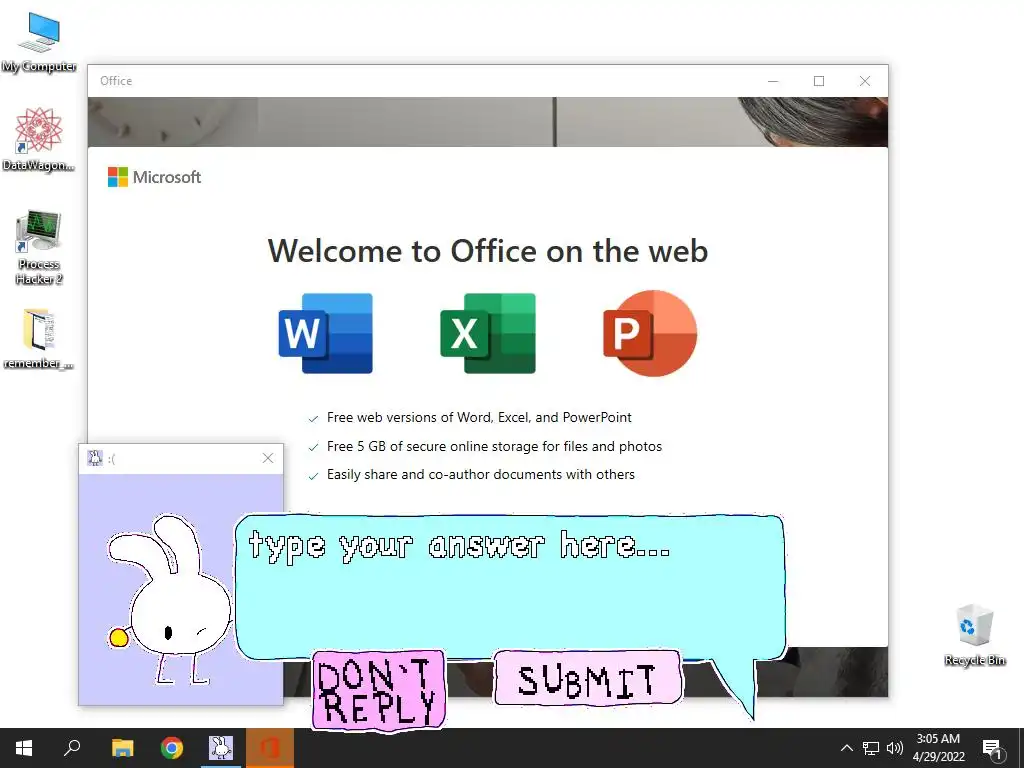
Task: Open the My Computer desktop icon
Action: click(39, 42)
